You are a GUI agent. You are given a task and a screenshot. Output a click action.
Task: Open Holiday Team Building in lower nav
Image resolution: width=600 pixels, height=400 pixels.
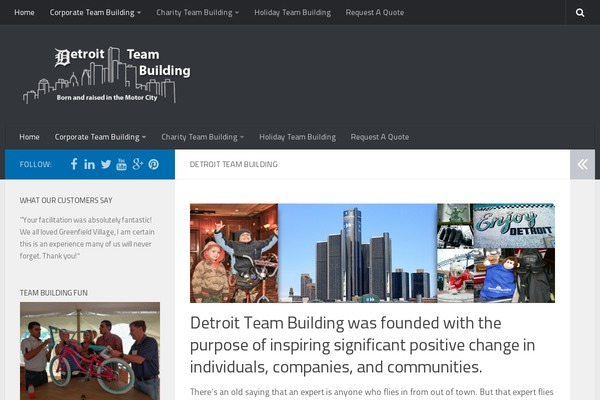(x=298, y=137)
